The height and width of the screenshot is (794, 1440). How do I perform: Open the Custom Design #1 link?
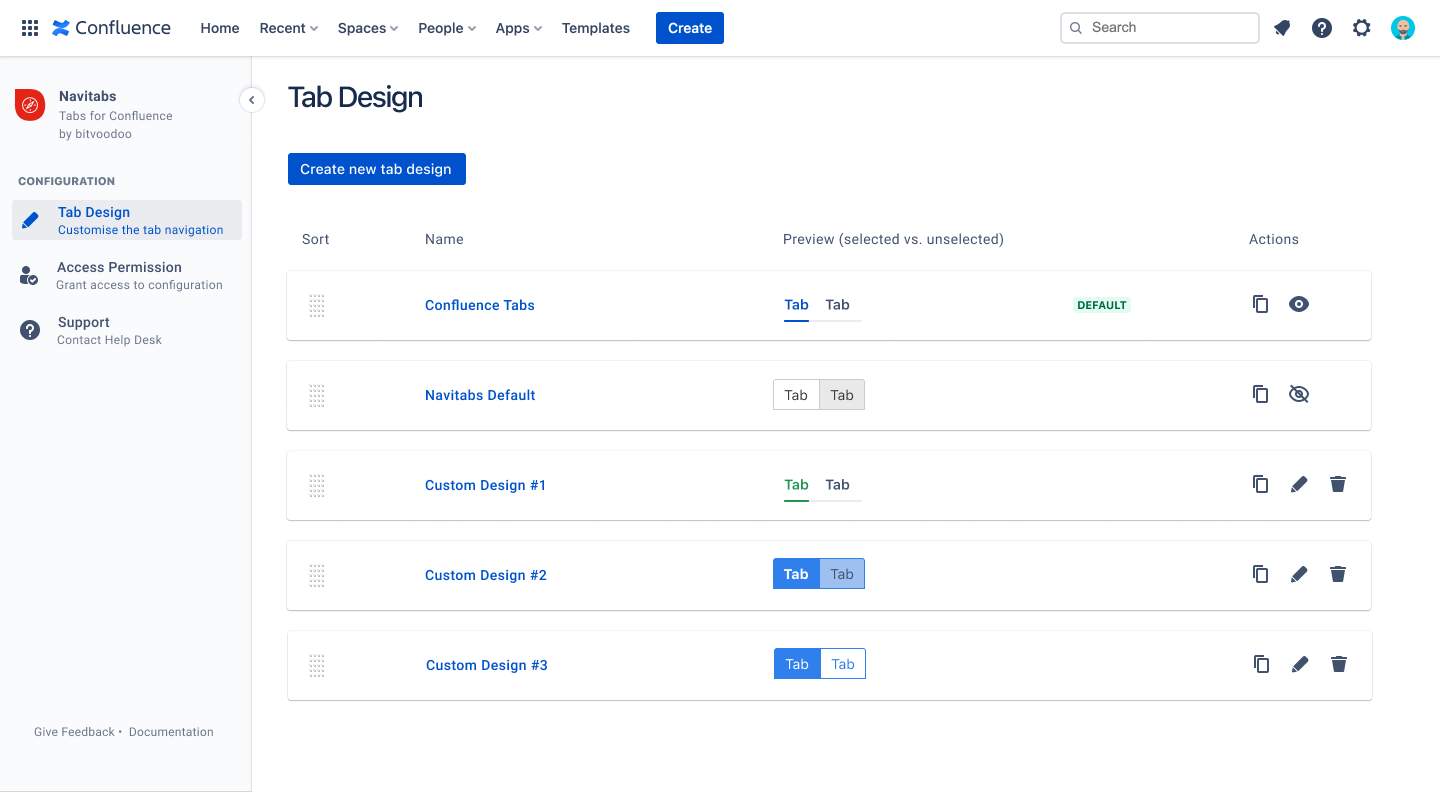485,485
